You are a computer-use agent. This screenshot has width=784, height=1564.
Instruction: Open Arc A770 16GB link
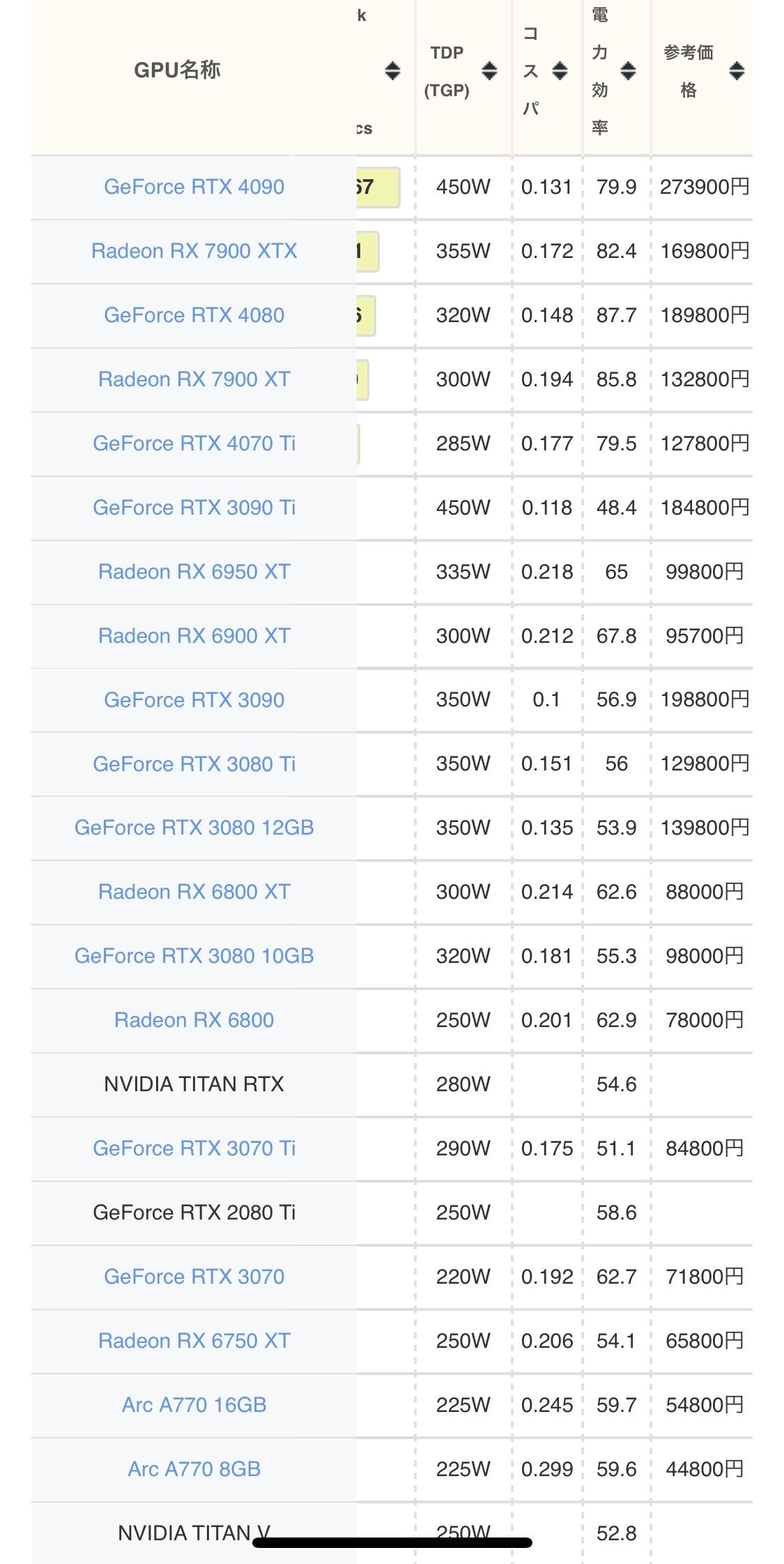194,1405
